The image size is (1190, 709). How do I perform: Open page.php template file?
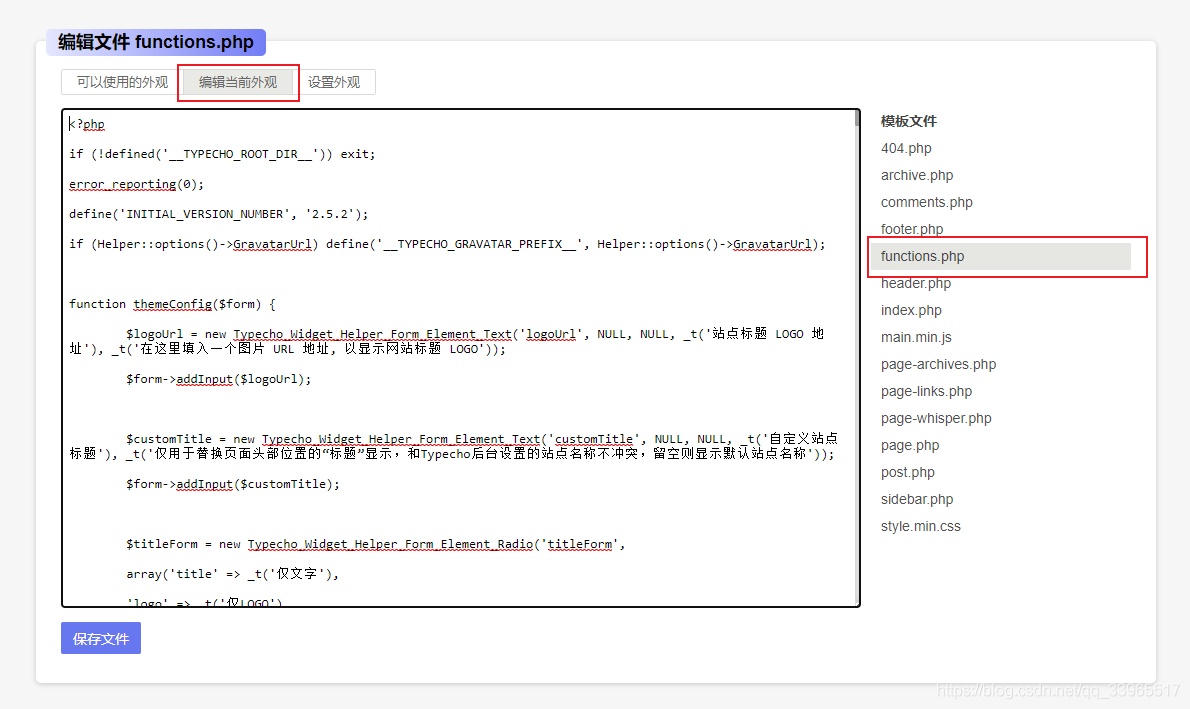tap(910, 446)
